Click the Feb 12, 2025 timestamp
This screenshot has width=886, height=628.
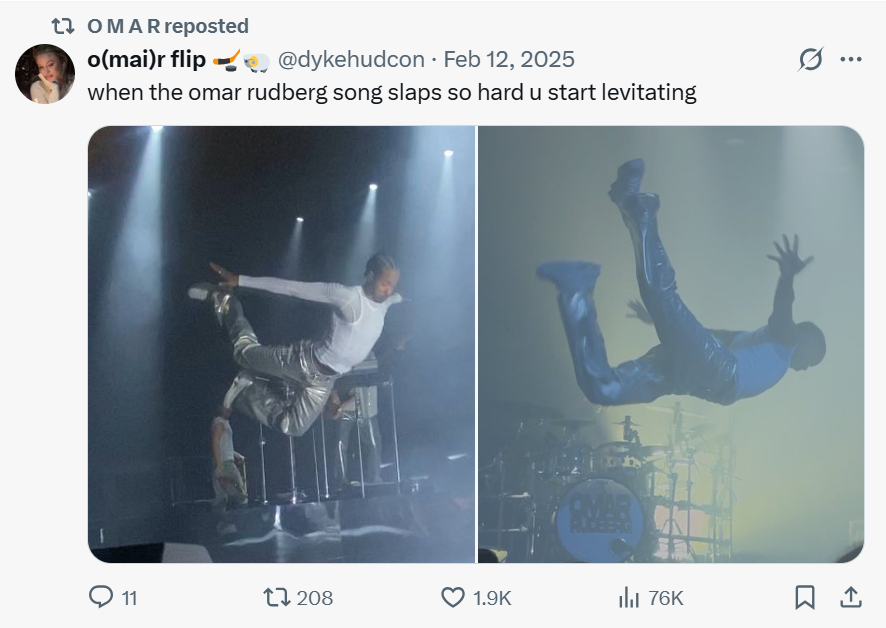coord(509,60)
